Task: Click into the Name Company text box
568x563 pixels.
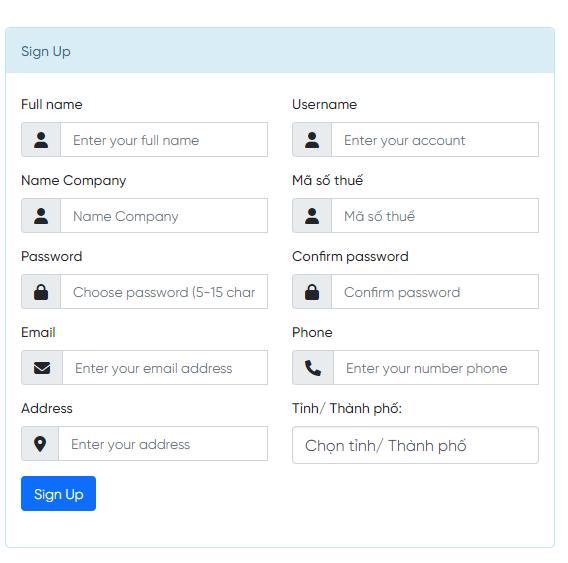Action: 164,216
